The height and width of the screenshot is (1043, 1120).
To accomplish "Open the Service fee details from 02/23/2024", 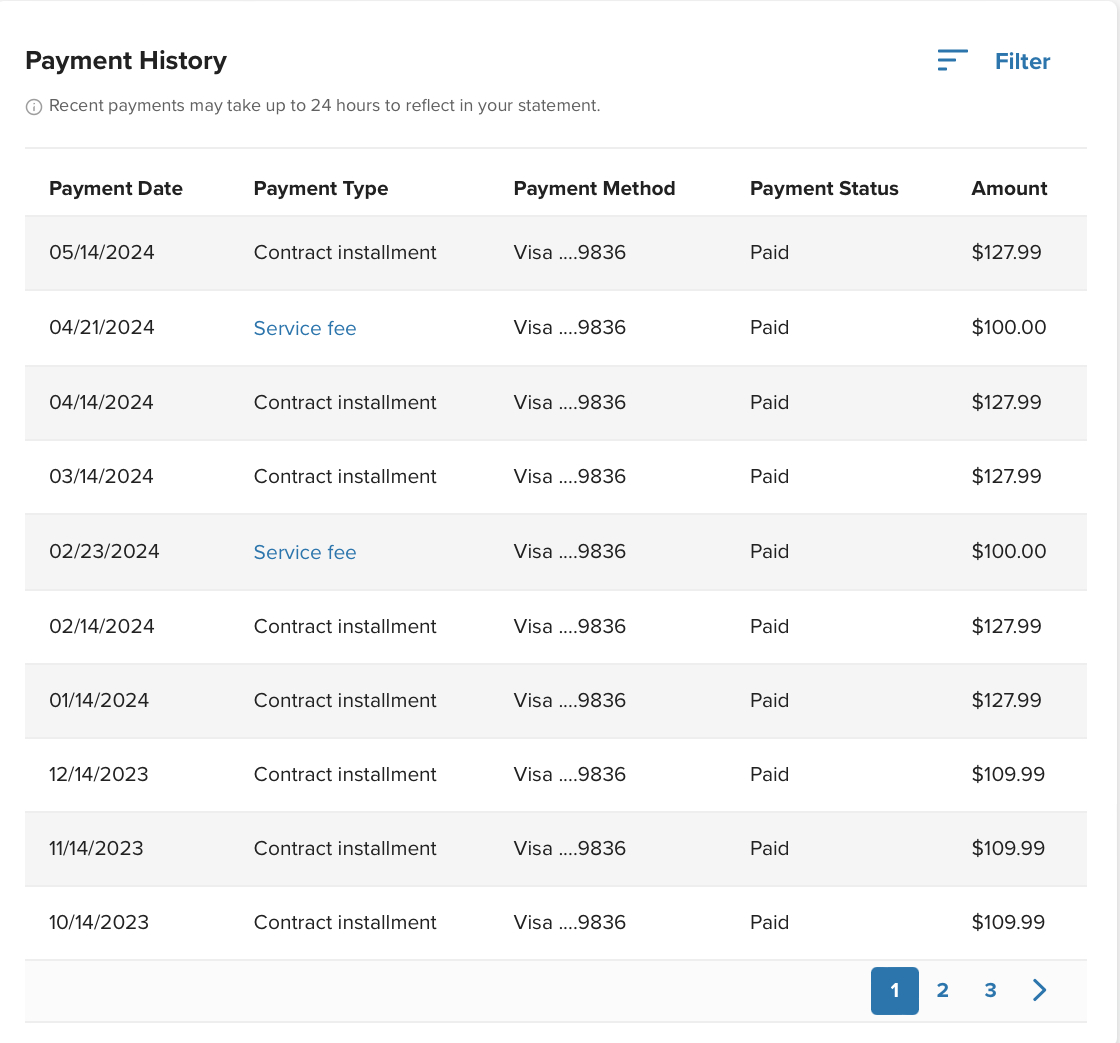I will tap(305, 551).
